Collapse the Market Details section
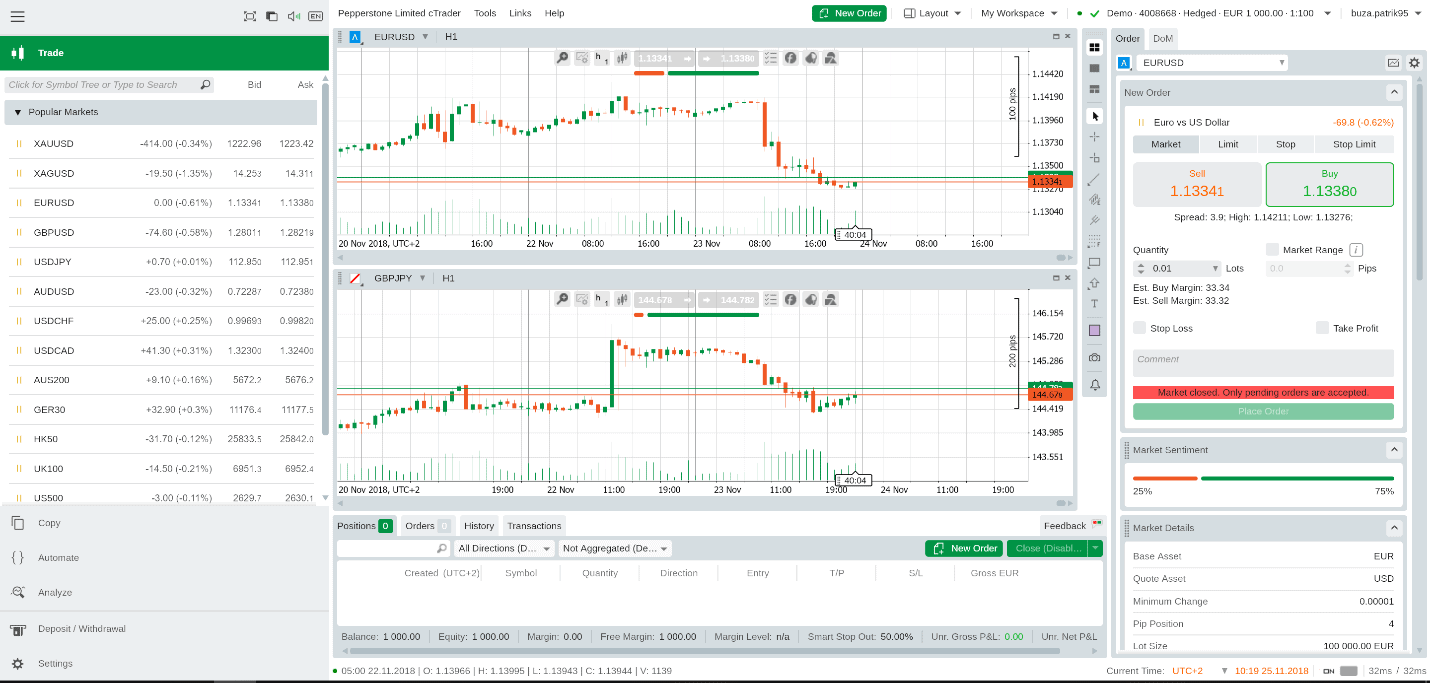Image resolution: width=1430 pixels, height=683 pixels. pos(1394,527)
